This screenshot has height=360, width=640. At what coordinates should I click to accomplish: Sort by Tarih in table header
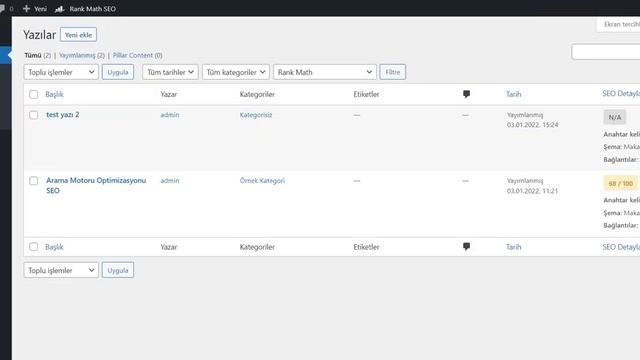514,94
